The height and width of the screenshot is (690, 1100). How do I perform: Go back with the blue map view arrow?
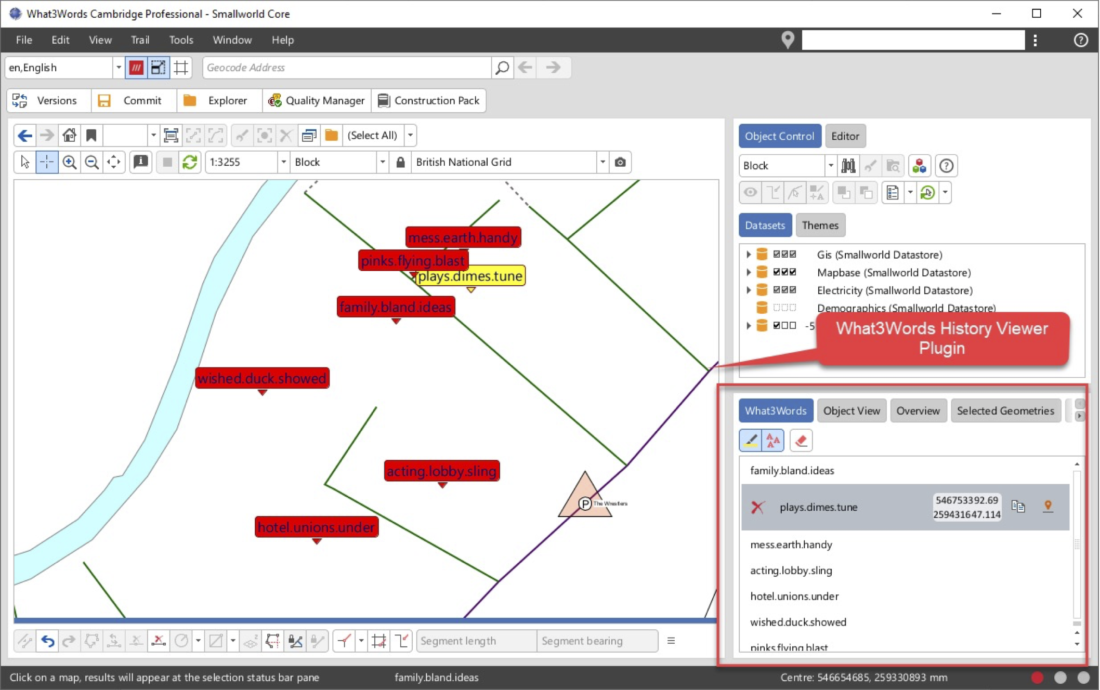point(25,135)
